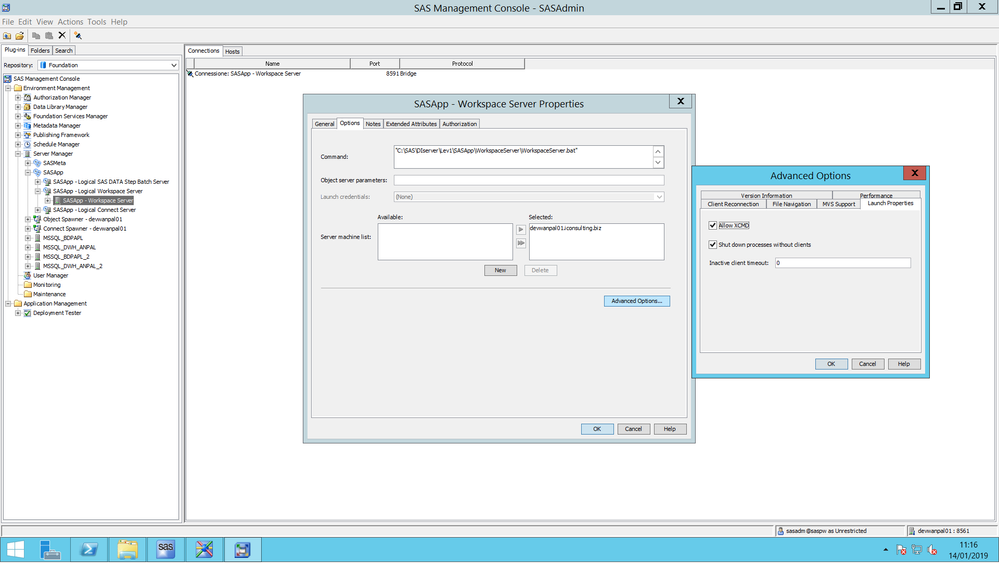This screenshot has height=583, width=999.
Task: Click the double-arrow move-all button
Action: [x=521, y=243]
